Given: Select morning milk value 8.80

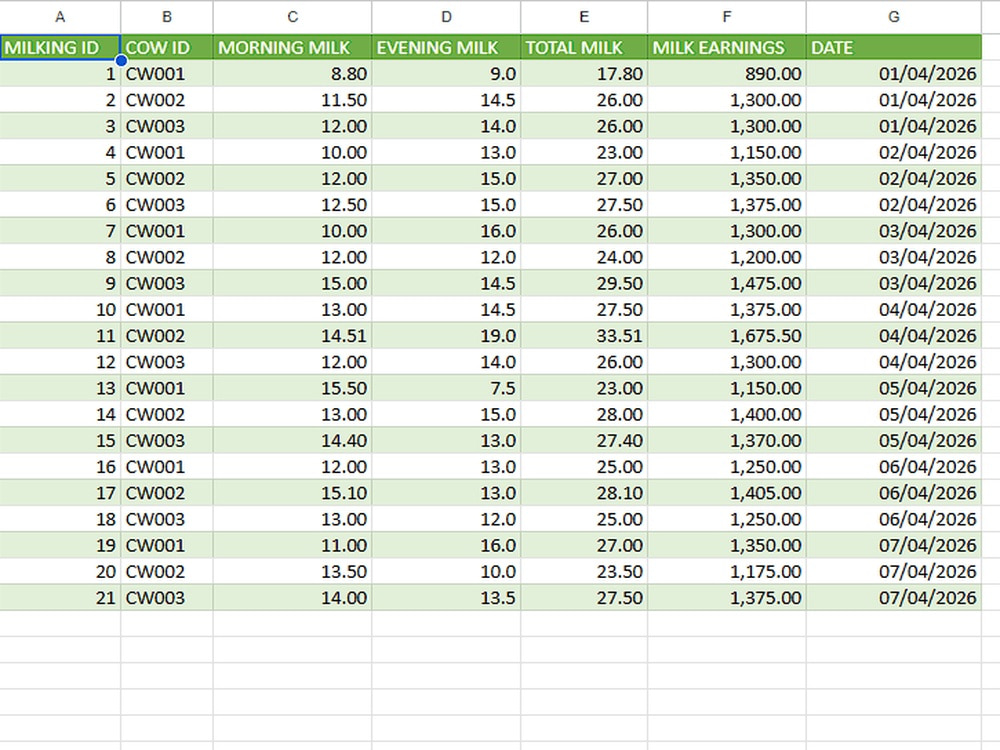Looking at the screenshot, I should [292, 74].
